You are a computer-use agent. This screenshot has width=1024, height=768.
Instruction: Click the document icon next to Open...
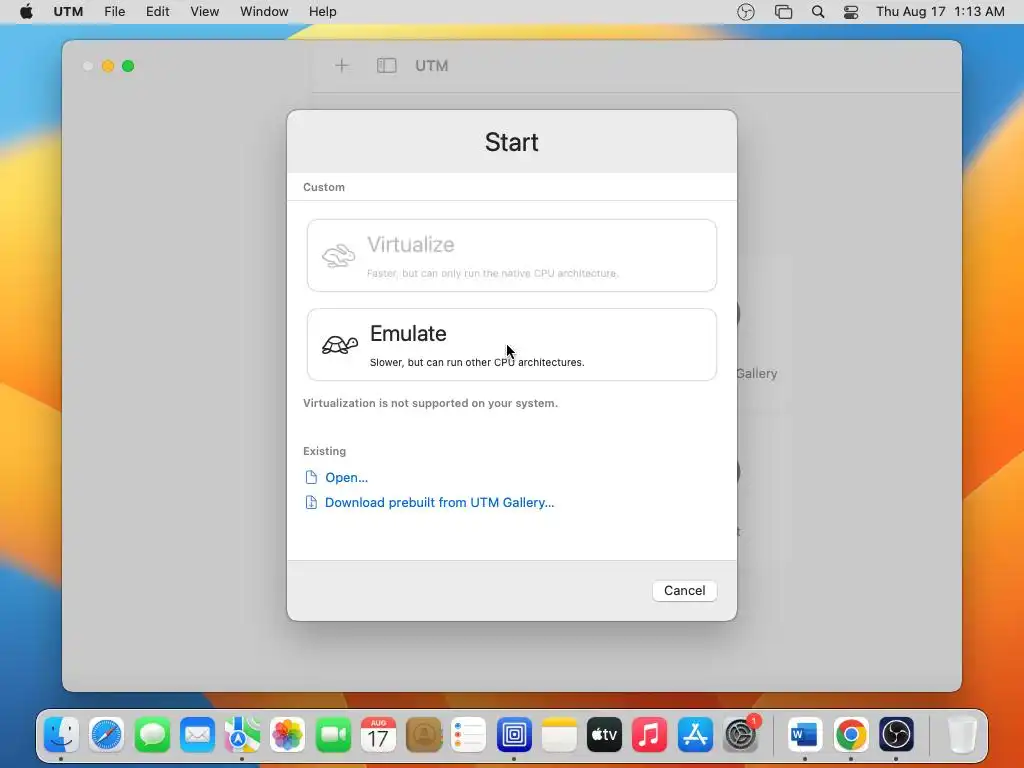coord(311,477)
